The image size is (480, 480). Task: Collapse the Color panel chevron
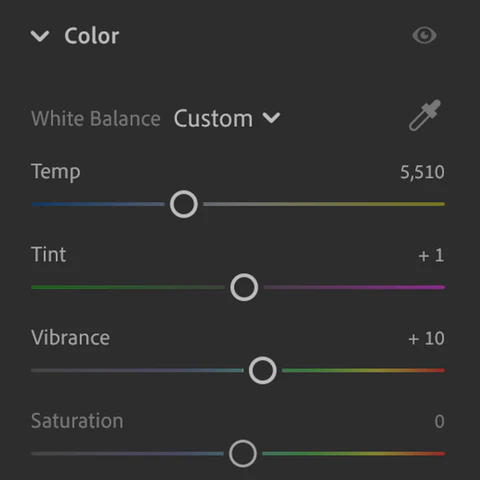pos(40,36)
